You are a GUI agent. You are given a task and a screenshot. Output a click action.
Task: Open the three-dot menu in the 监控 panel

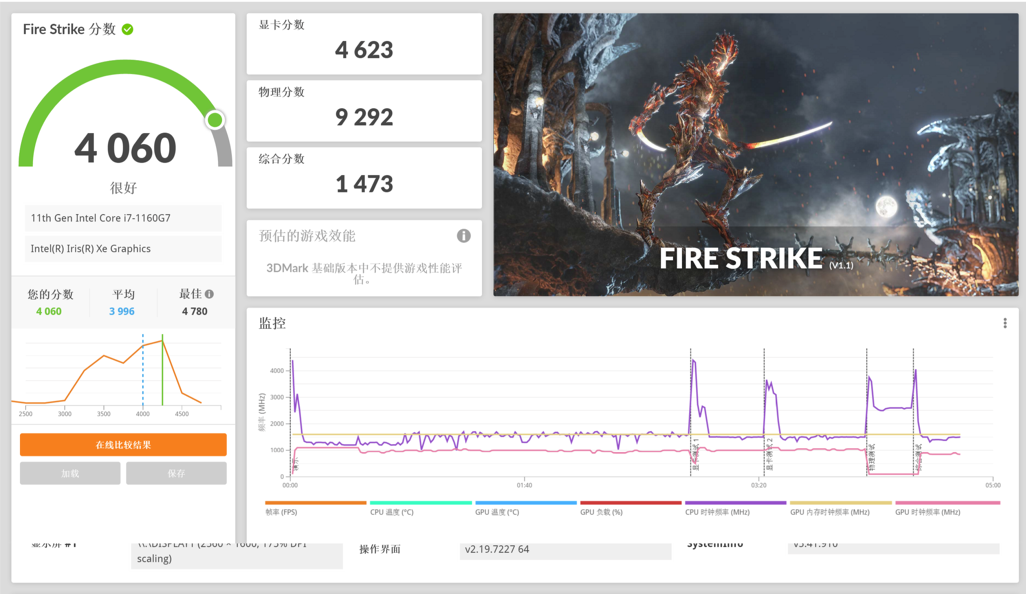tap(1005, 323)
